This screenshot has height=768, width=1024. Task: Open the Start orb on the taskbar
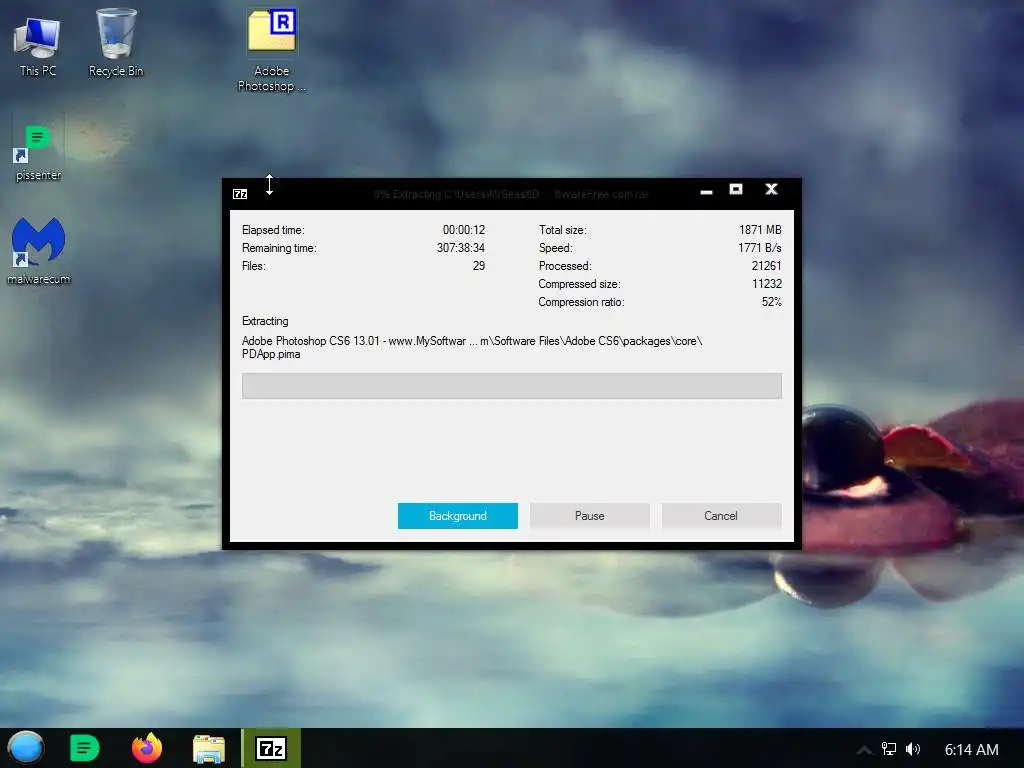(26, 748)
